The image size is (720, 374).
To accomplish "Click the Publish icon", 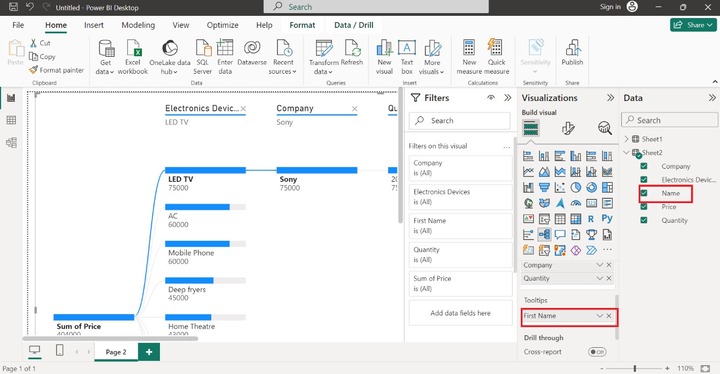I will coord(572,48).
